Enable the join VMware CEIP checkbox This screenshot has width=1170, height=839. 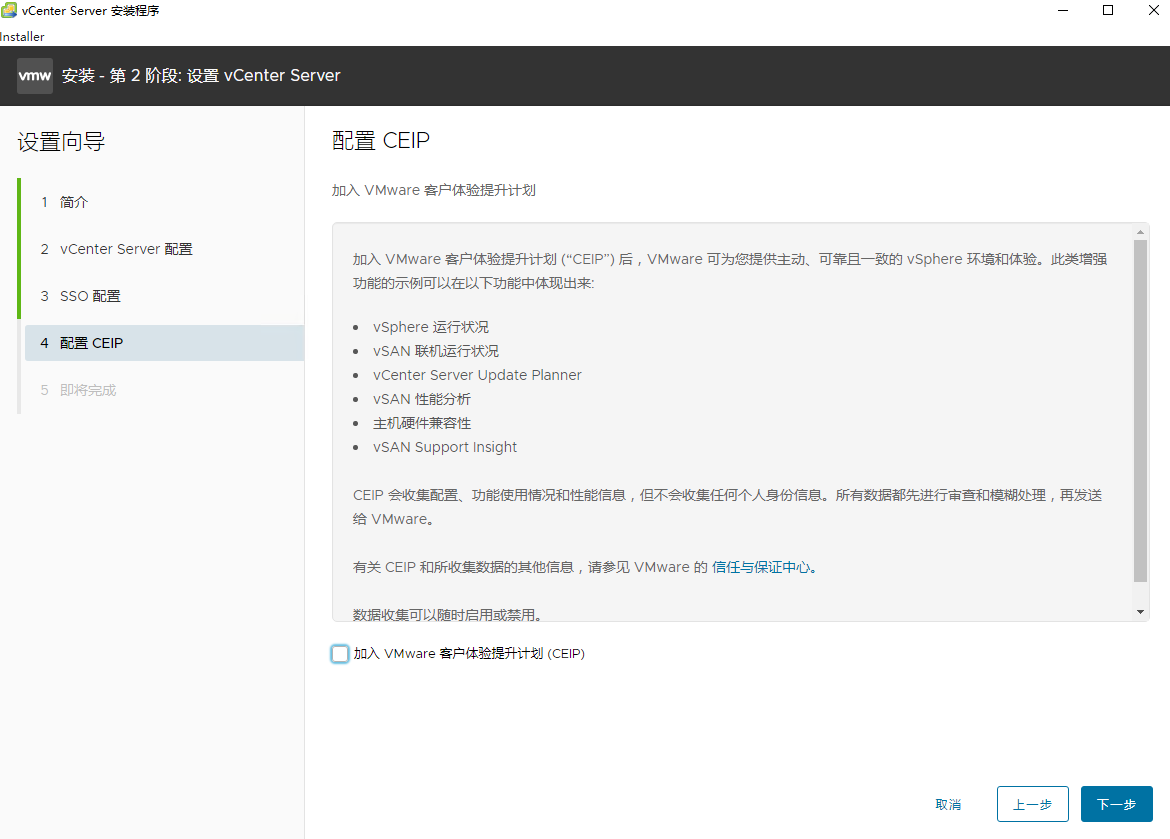click(340, 654)
